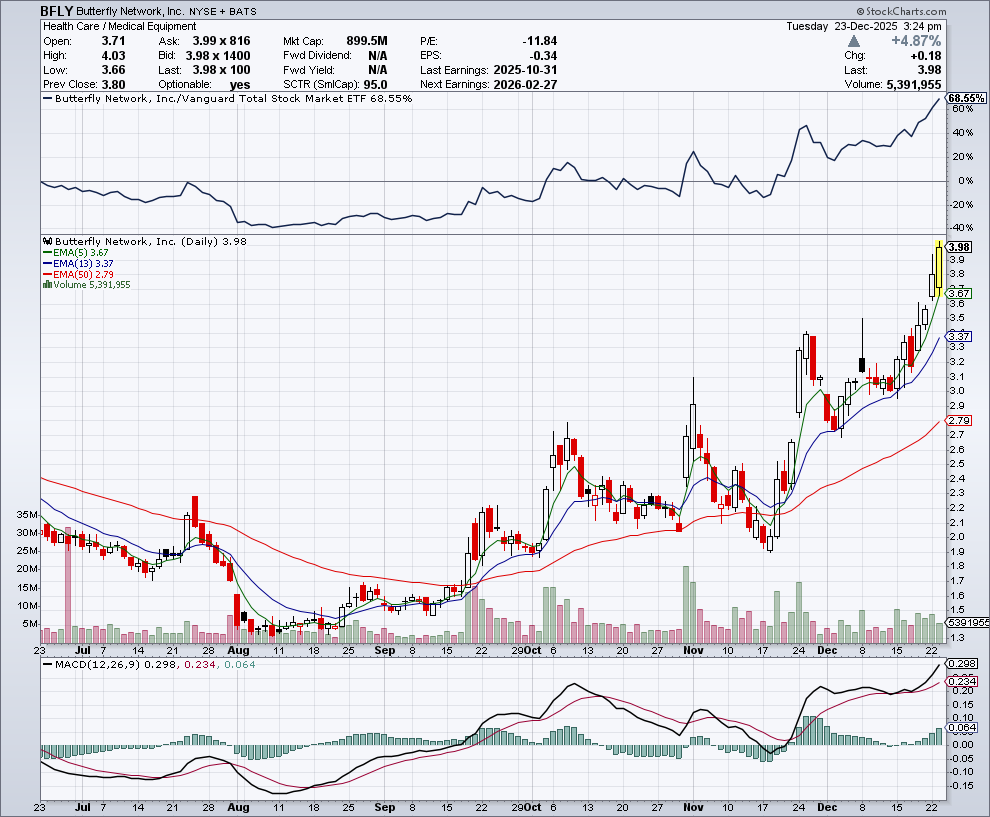Click the Vanguard Total Stock Market ETF ratio legend
990x817 pixels.
tap(227, 98)
